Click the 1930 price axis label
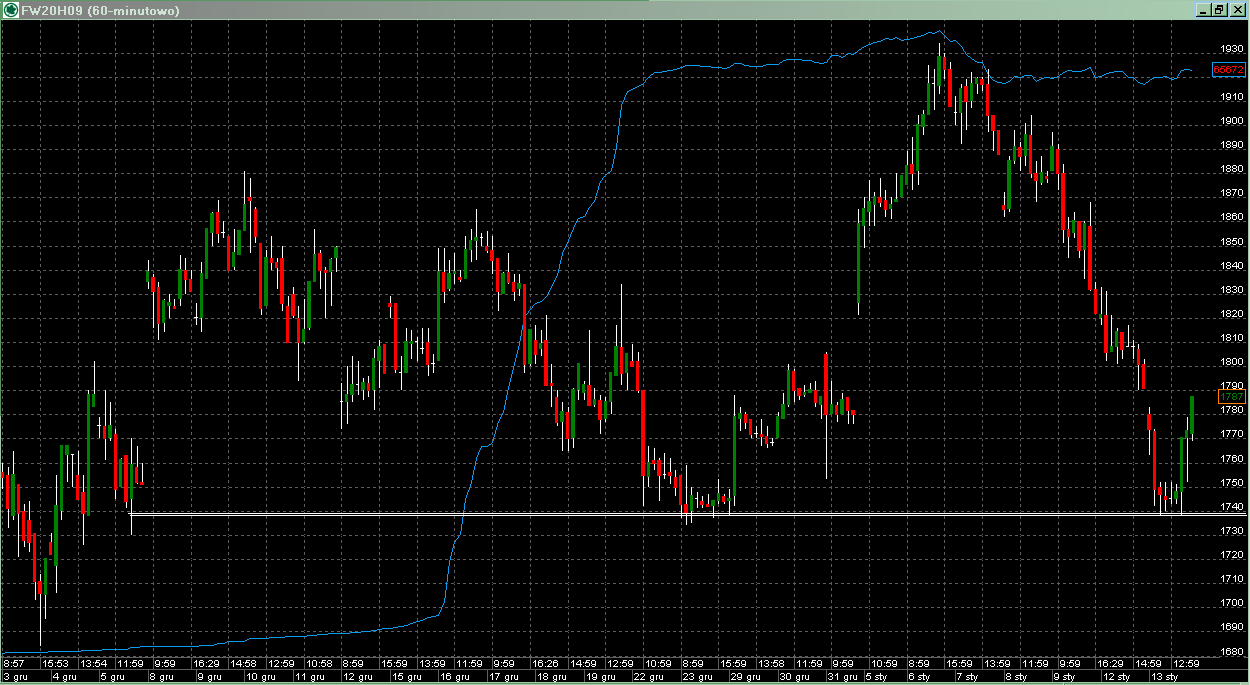The height and width of the screenshot is (685, 1250). (1232, 48)
